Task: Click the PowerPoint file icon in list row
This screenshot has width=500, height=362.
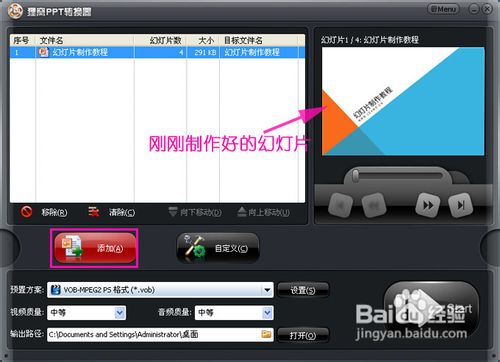Action: pos(44,52)
